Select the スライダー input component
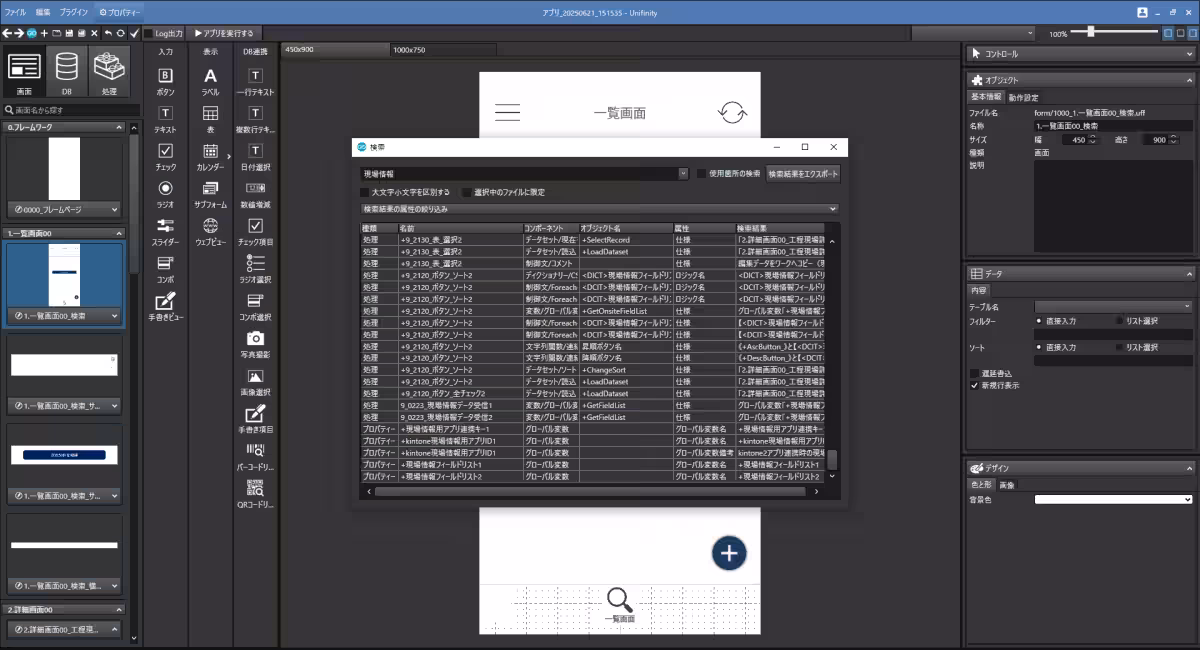Image resolution: width=1200 pixels, height=650 pixels. pyautogui.click(x=166, y=230)
